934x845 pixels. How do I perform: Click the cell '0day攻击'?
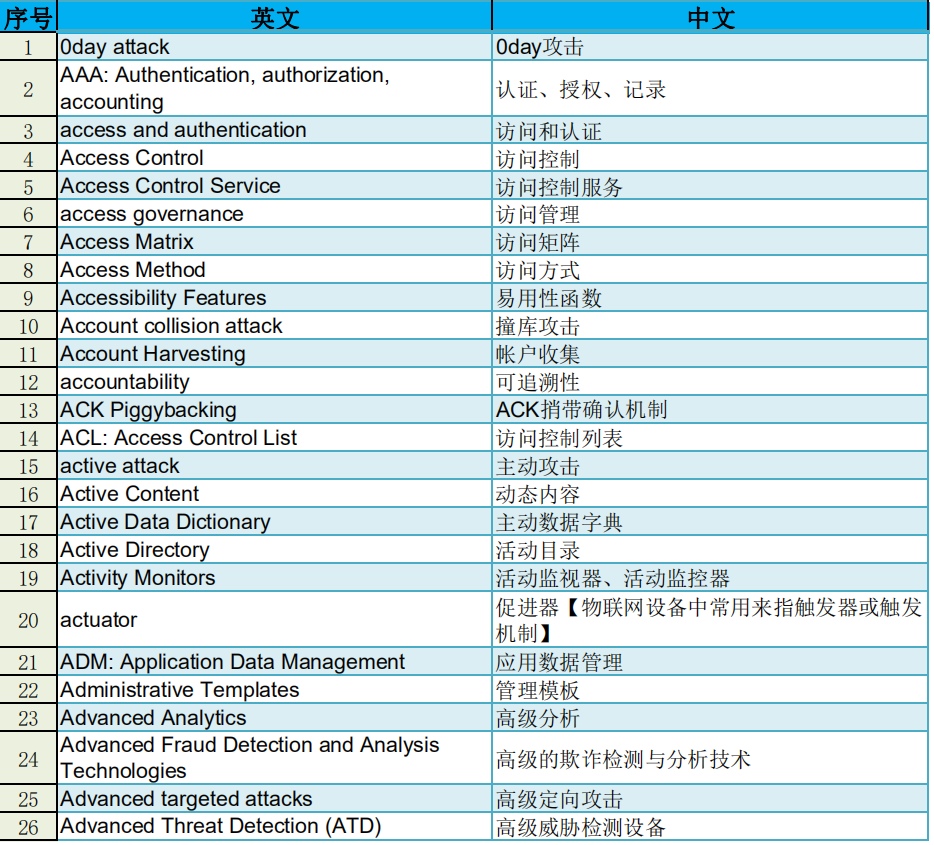(x=710, y=47)
